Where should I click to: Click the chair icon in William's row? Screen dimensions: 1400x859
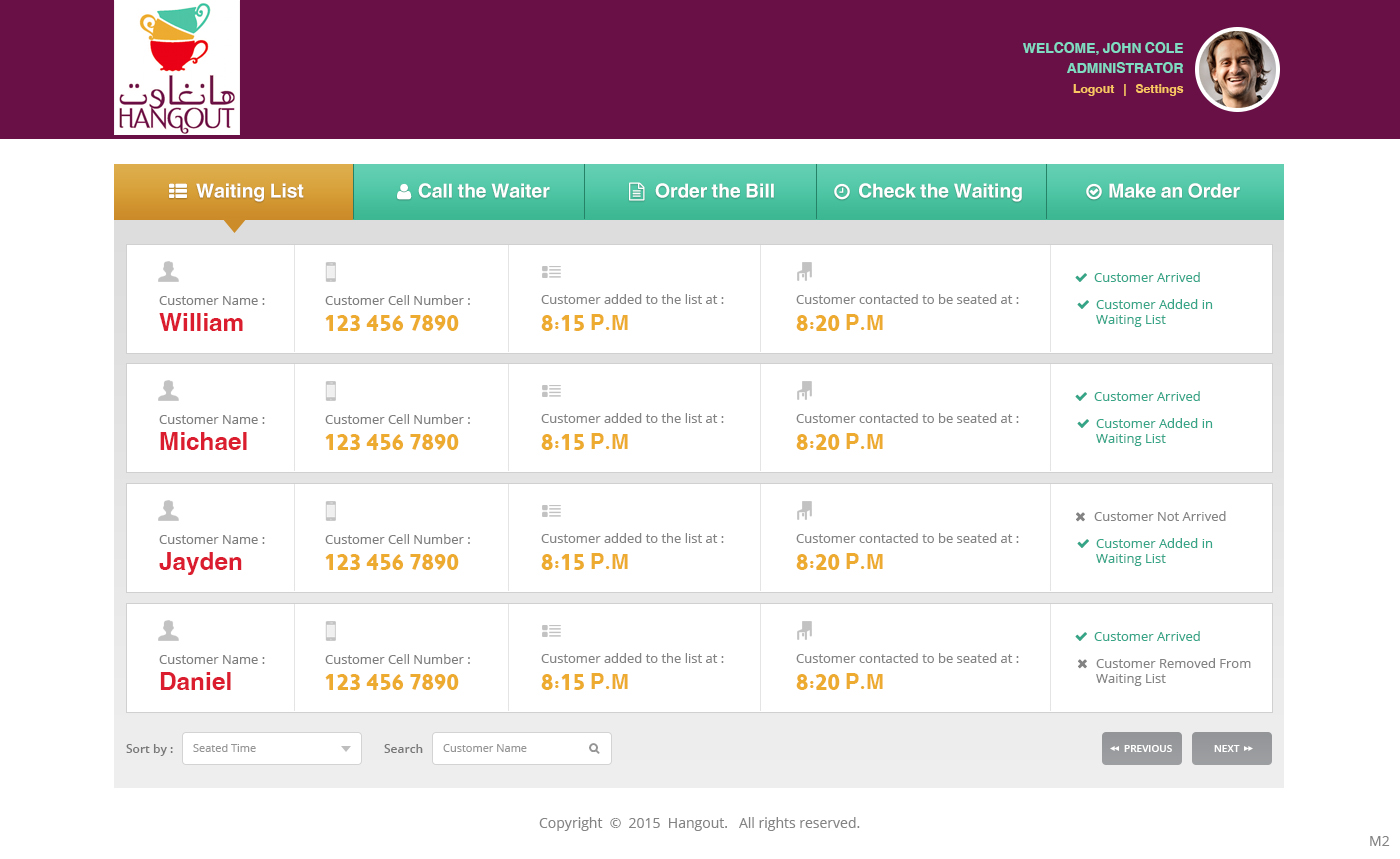tap(804, 271)
